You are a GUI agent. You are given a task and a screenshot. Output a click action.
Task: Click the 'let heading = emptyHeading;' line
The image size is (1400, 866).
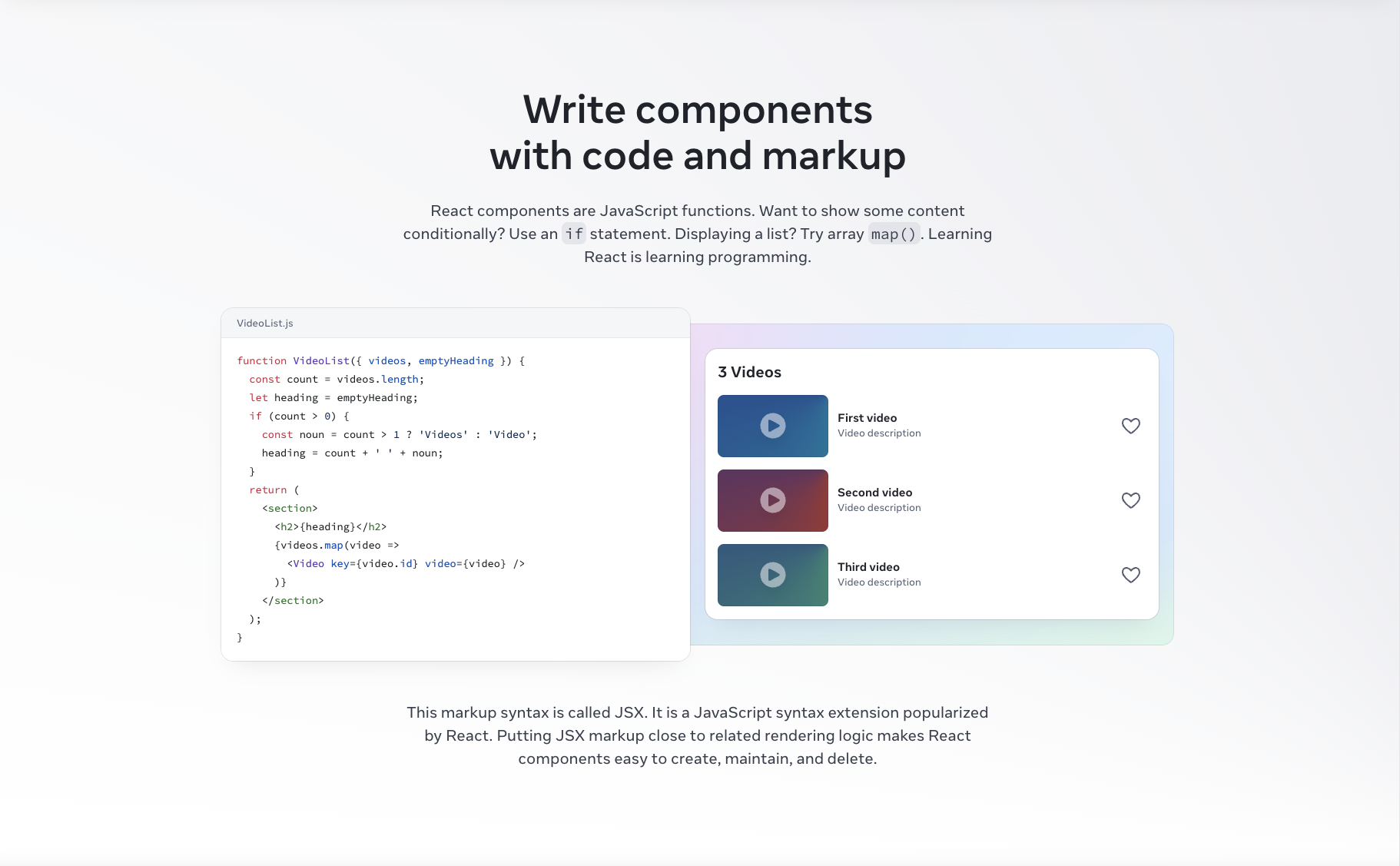(333, 397)
